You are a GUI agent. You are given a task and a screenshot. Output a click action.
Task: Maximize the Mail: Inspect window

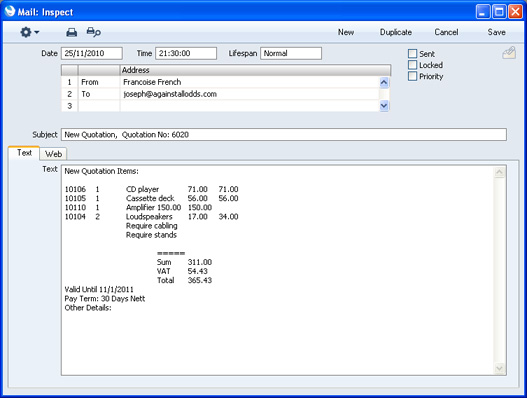499,12
